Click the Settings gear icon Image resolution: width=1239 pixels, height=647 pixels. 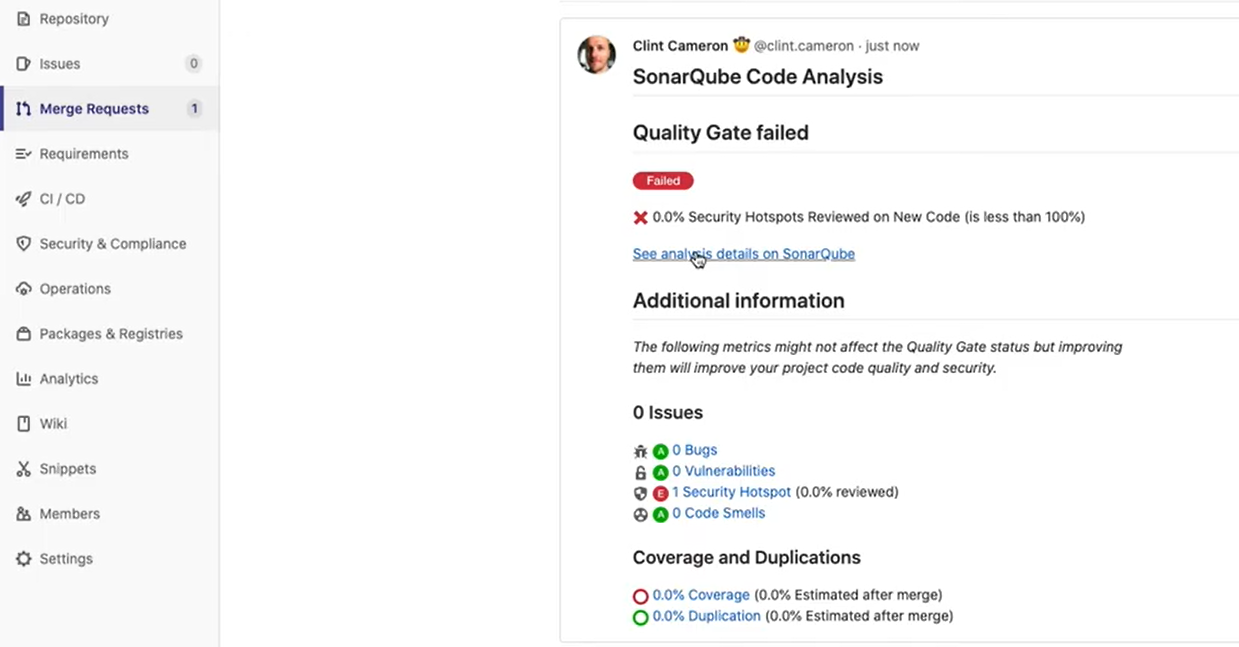pos(24,559)
